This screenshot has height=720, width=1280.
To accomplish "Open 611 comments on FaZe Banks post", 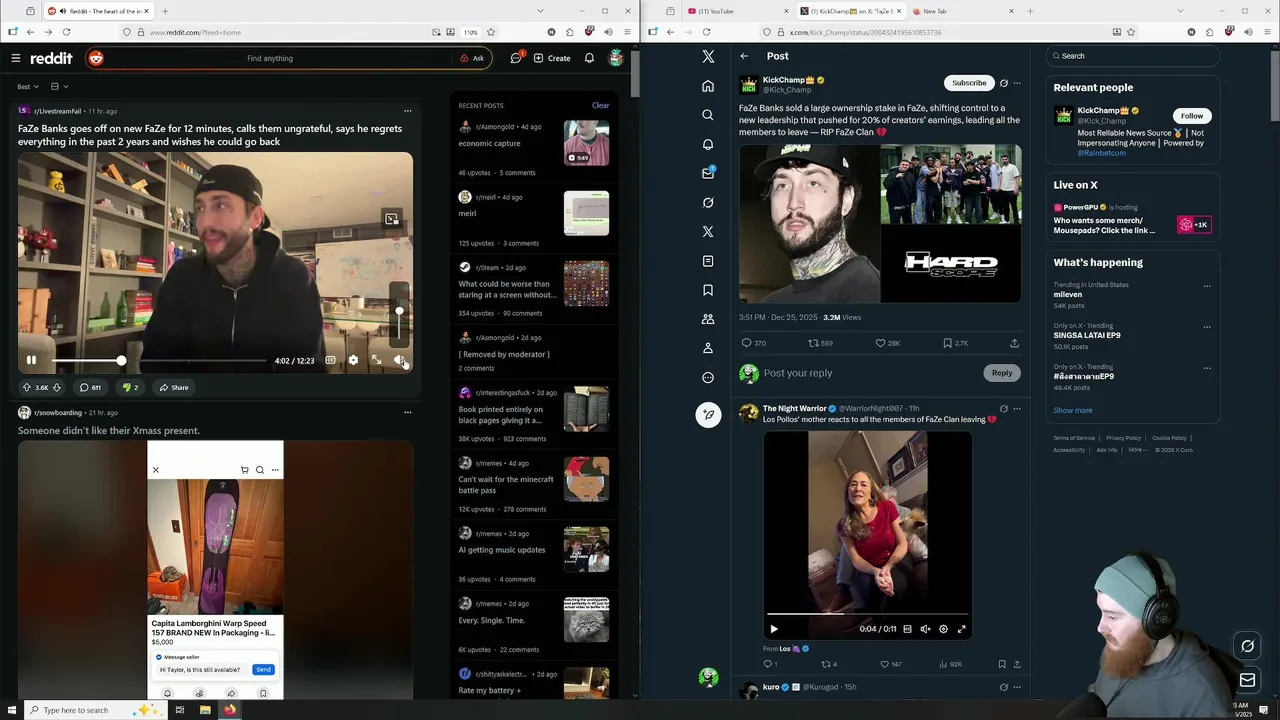I will [x=90, y=387].
